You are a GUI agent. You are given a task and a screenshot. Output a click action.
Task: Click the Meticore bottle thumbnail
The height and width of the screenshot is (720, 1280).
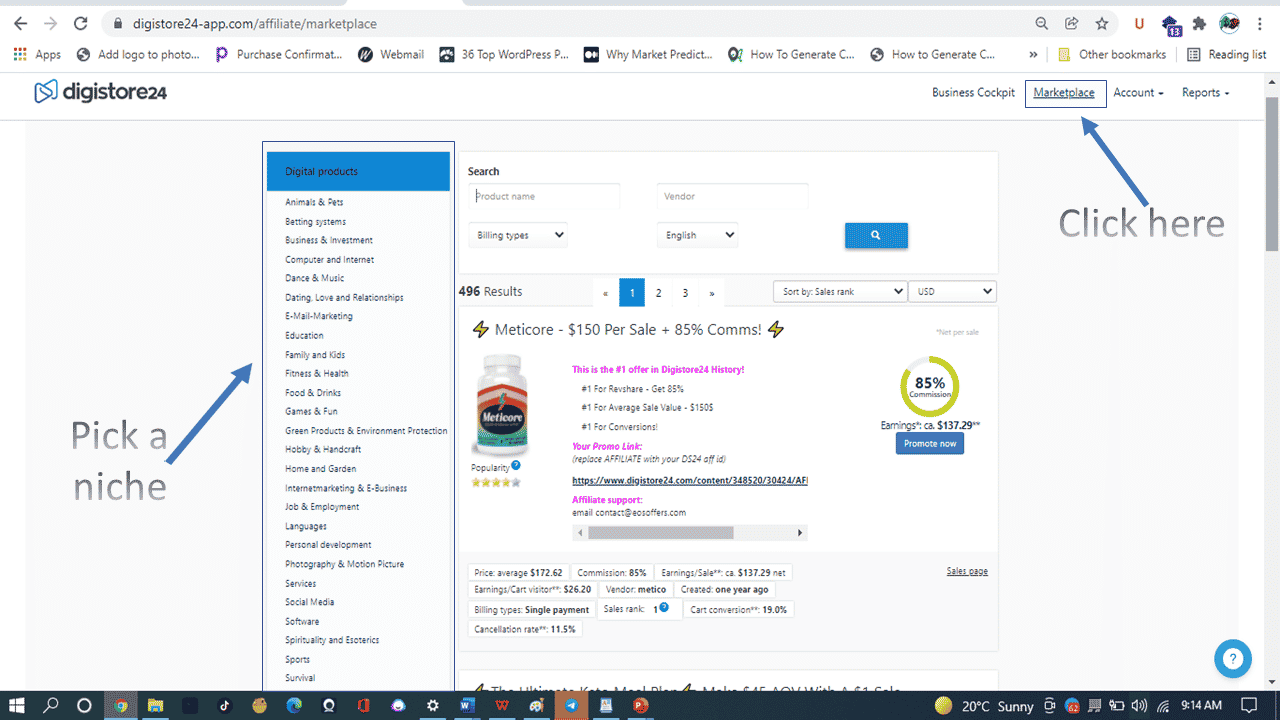501,406
